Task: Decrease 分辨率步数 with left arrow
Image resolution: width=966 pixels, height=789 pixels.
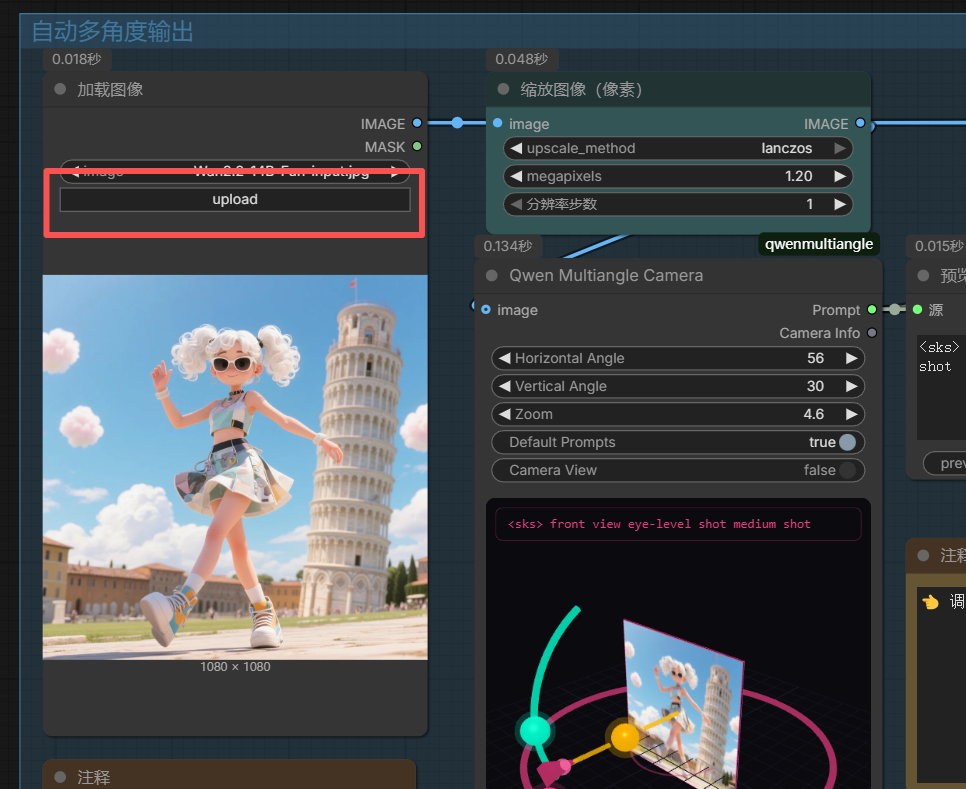Action: 516,204
